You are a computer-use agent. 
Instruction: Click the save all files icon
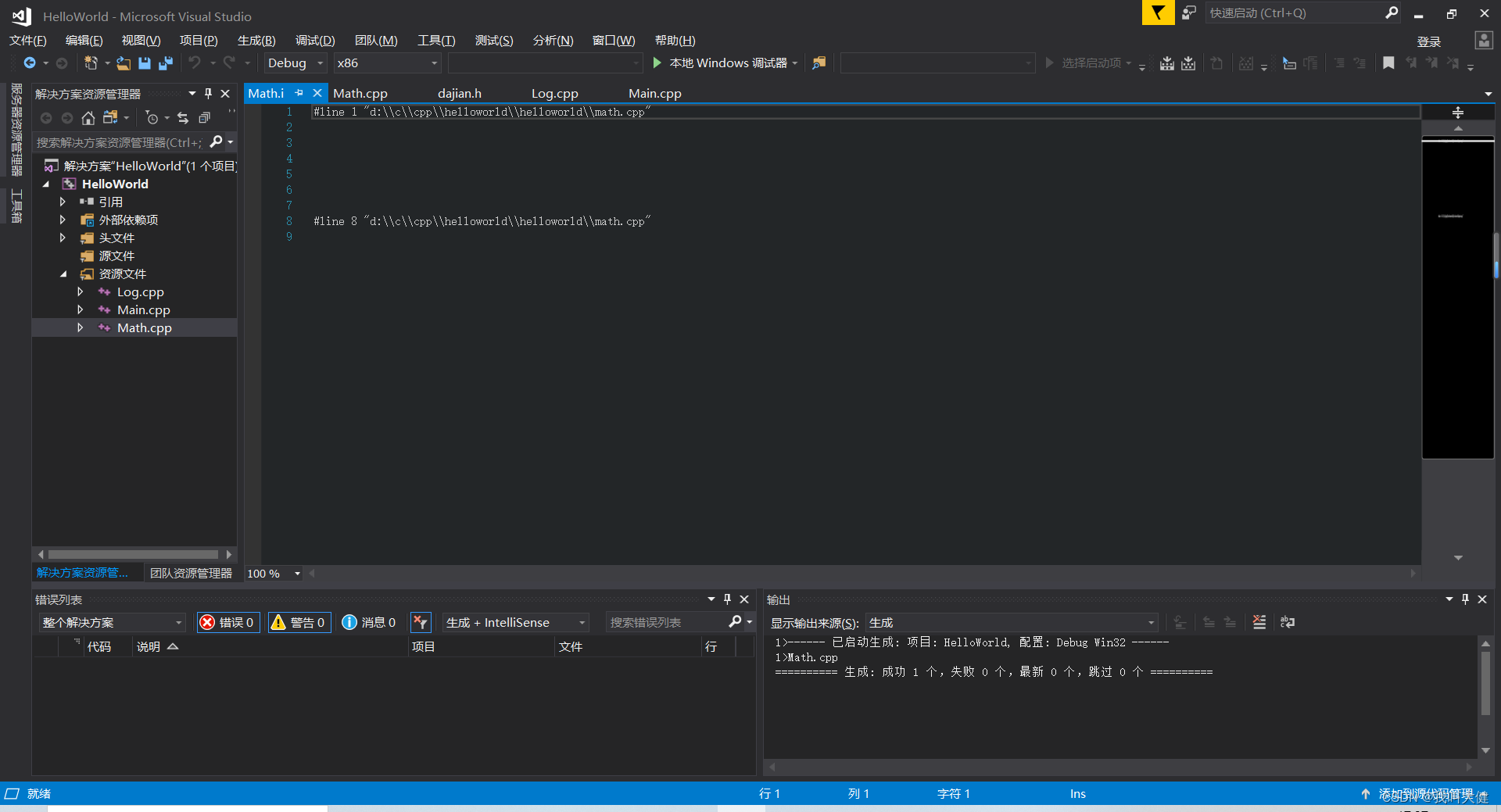[x=166, y=63]
